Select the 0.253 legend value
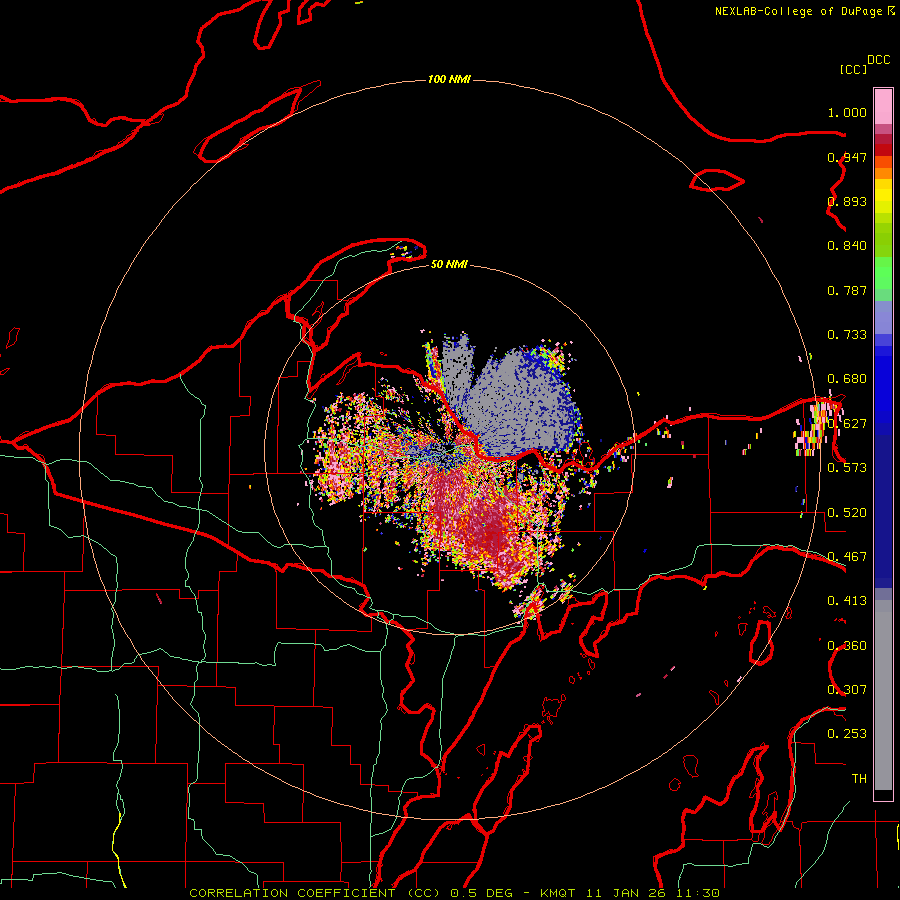Viewport: 900px width, 900px height. pos(847,734)
